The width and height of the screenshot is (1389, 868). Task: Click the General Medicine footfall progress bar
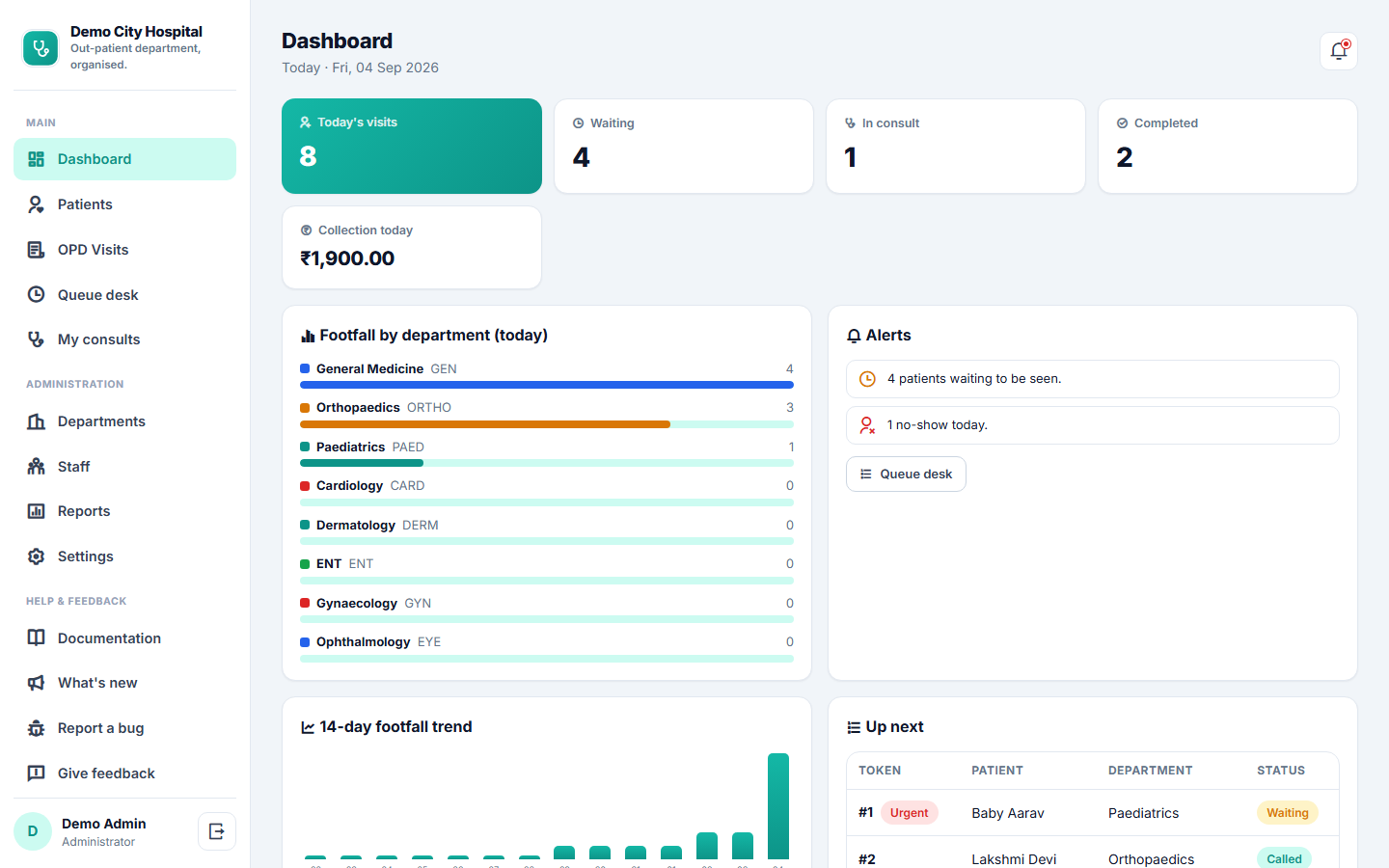[547, 385]
